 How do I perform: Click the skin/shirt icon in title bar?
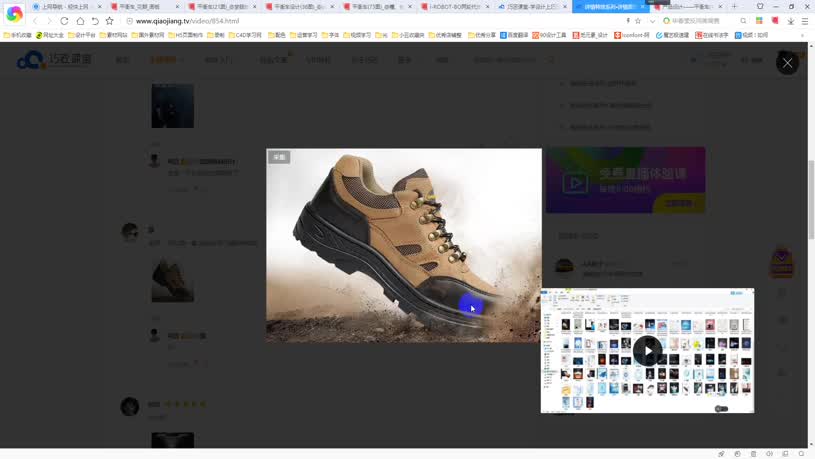coord(760,6)
